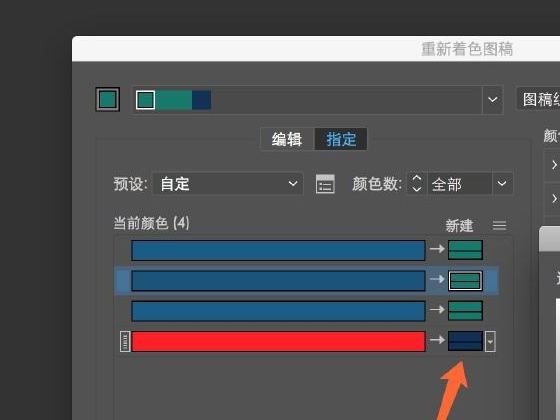Open the color group options icon beside preset
The height and width of the screenshot is (420, 560).
325,184
